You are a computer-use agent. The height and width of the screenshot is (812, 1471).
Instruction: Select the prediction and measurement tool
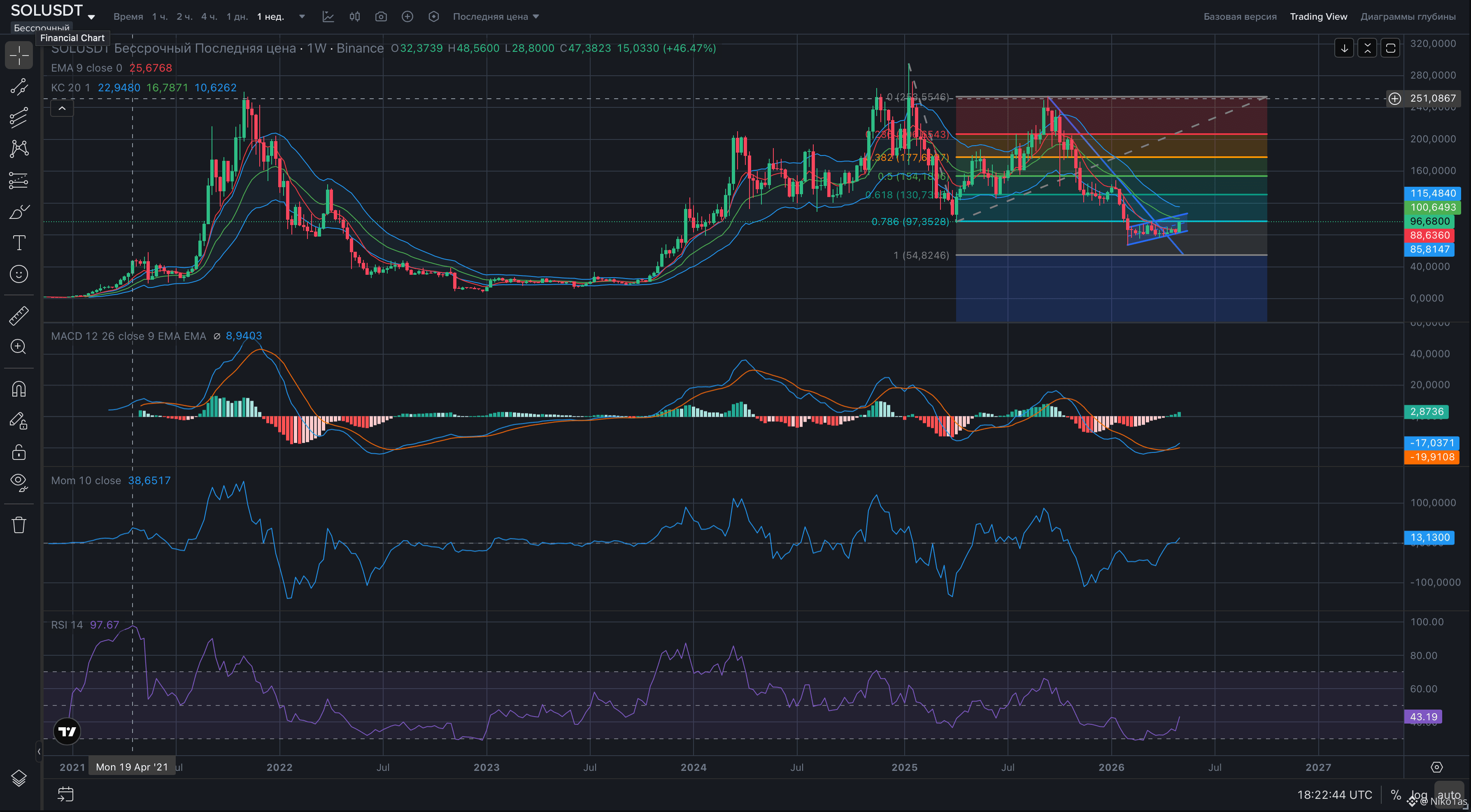19,180
